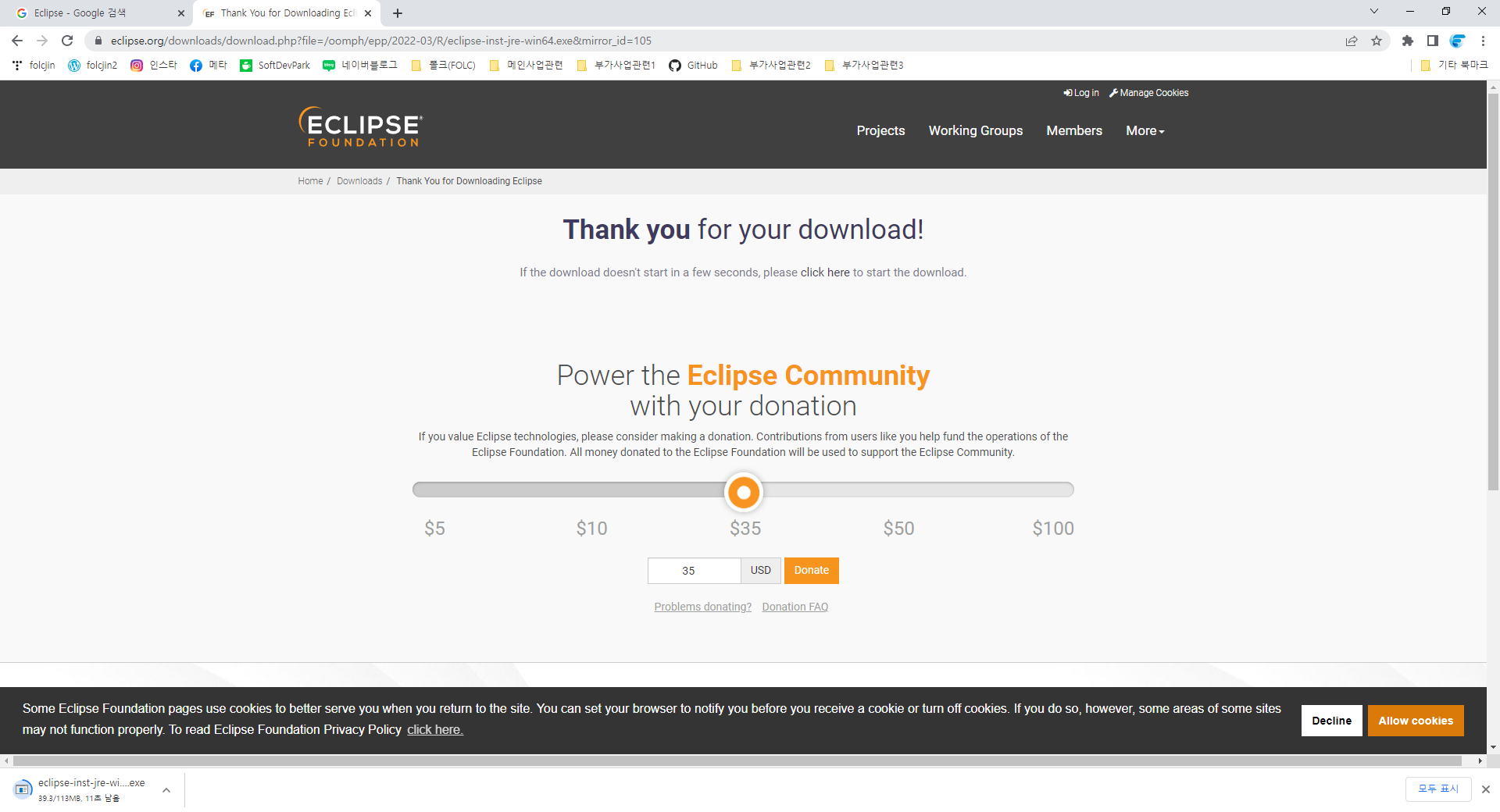Open Privacy Policy 'click here.' link
Viewport: 1500px width, 812px height.
click(x=435, y=730)
